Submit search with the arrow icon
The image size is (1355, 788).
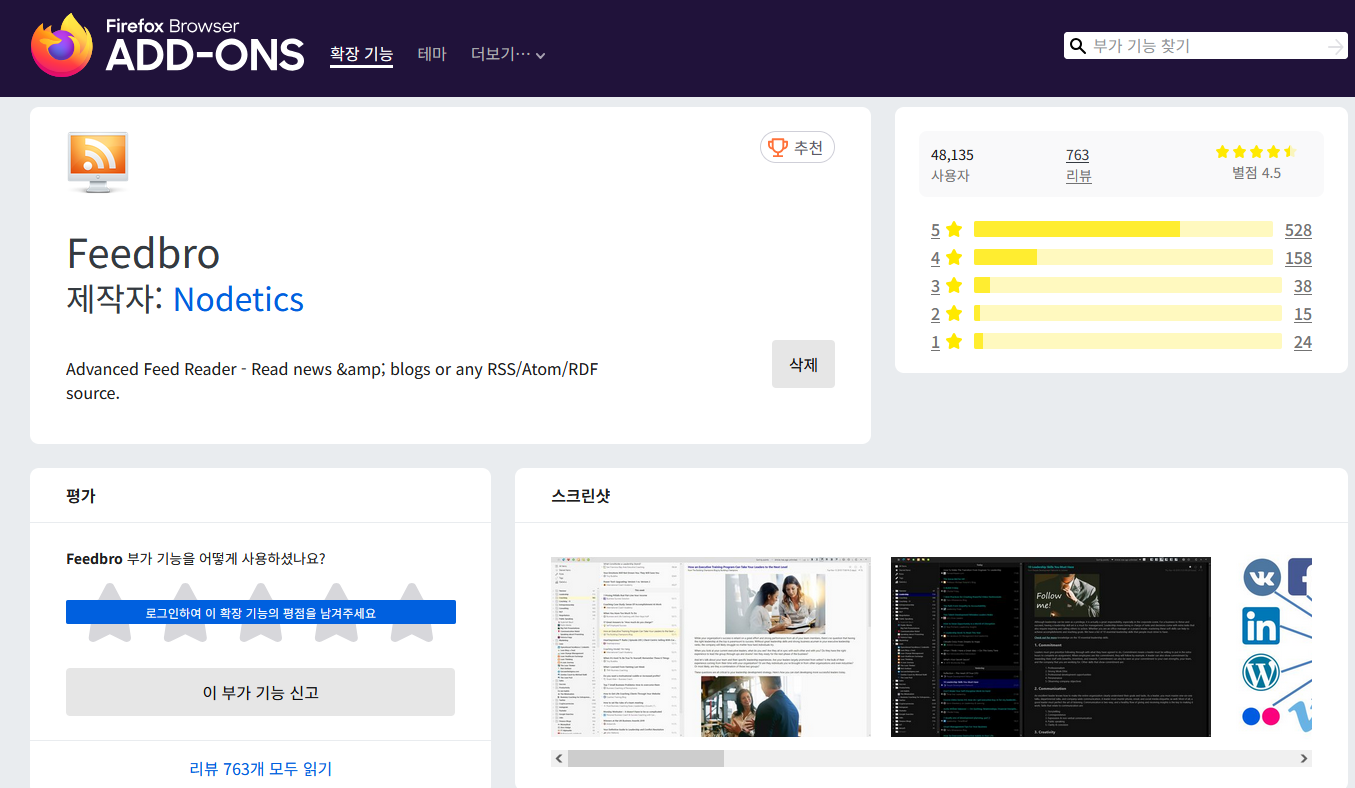(x=1335, y=47)
